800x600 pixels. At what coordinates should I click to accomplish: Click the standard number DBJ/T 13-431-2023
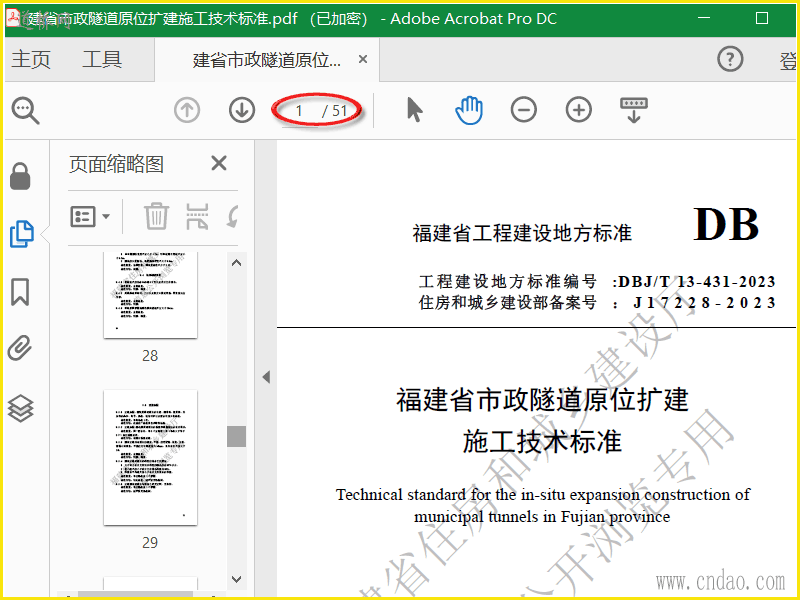[x=696, y=282]
